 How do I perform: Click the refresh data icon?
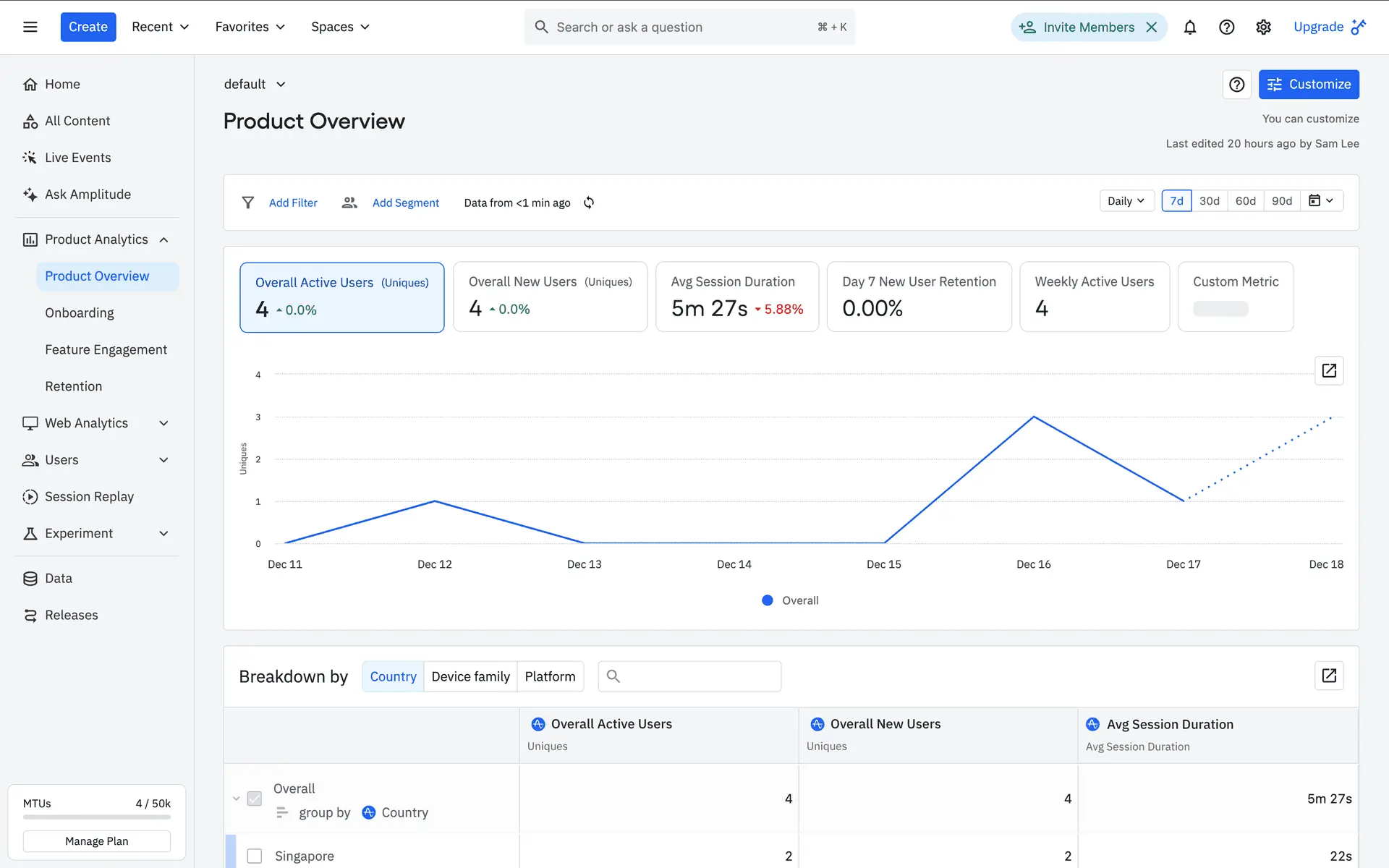click(x=589, y=203)
